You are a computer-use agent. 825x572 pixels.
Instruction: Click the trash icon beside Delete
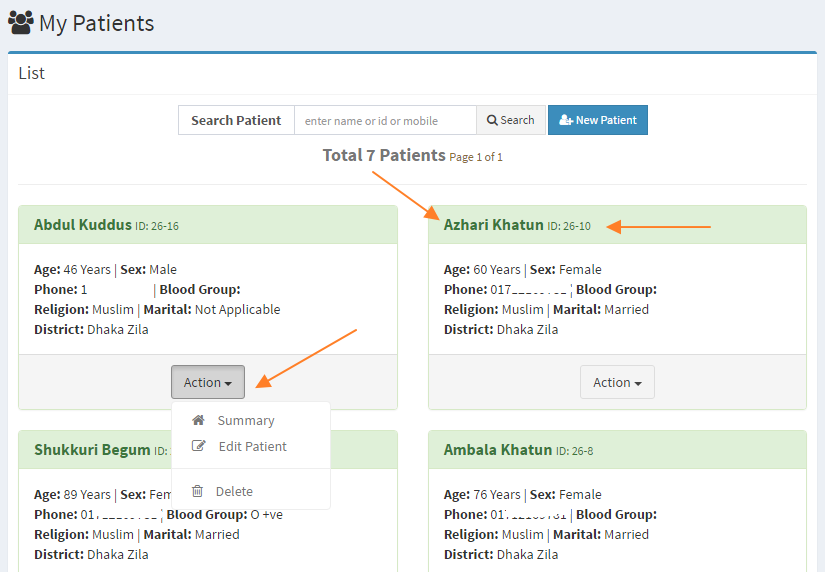[x=198, y=492]
